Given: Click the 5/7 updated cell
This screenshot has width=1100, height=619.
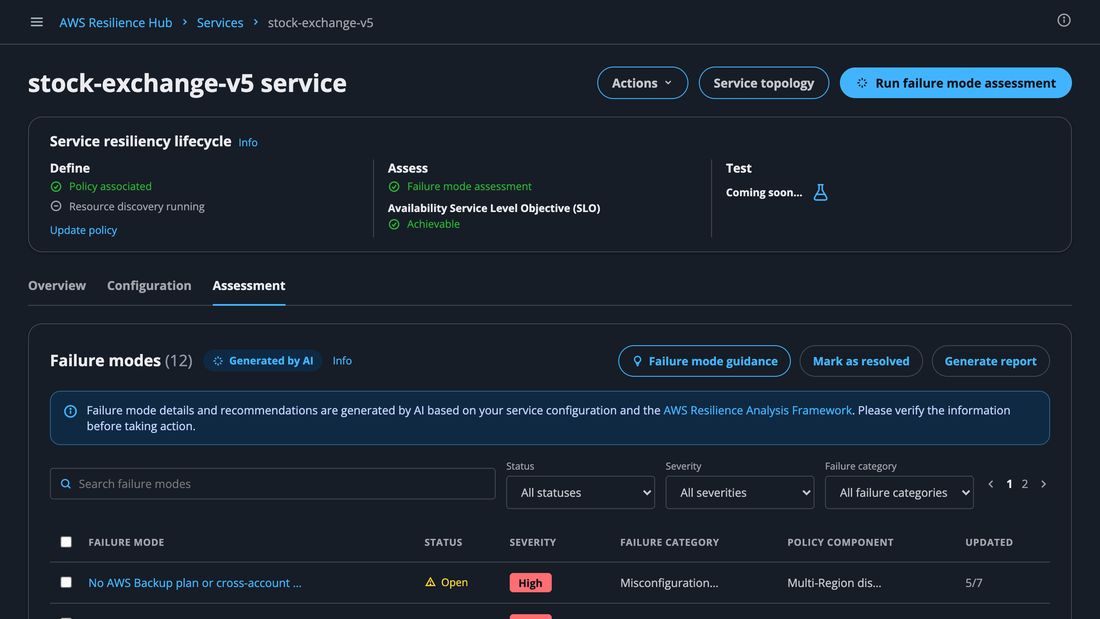Looking at the screenshot, I should point(974,583).
